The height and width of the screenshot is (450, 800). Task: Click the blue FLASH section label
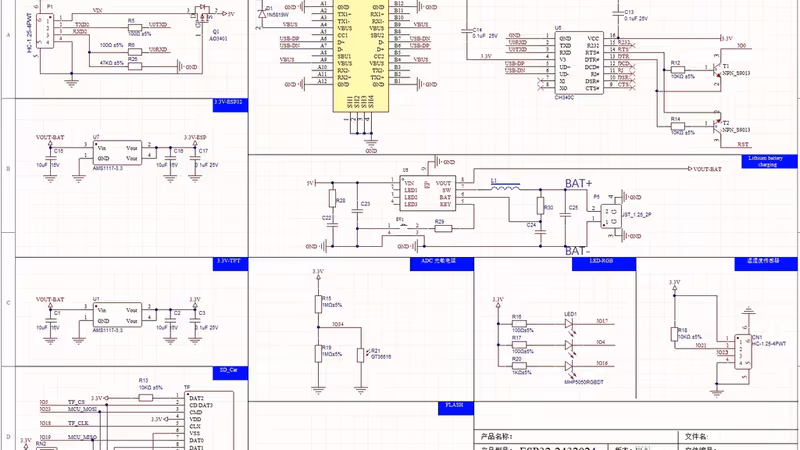pyautogui.click(x=456, y=408)
